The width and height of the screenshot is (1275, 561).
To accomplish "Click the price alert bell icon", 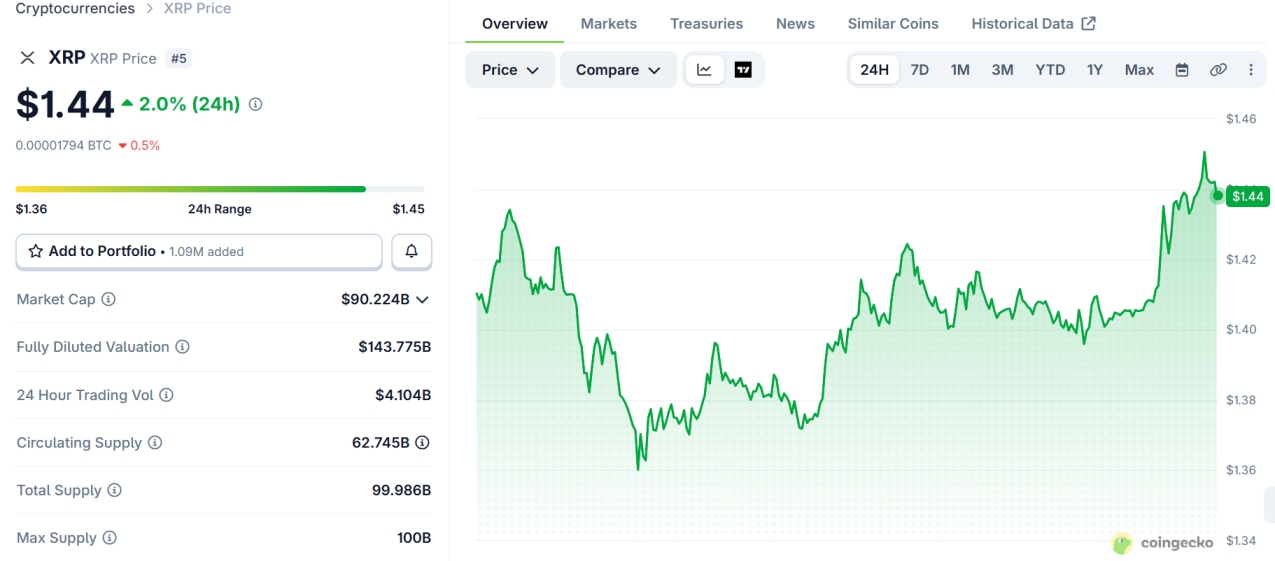I will (x=411, y=251).
